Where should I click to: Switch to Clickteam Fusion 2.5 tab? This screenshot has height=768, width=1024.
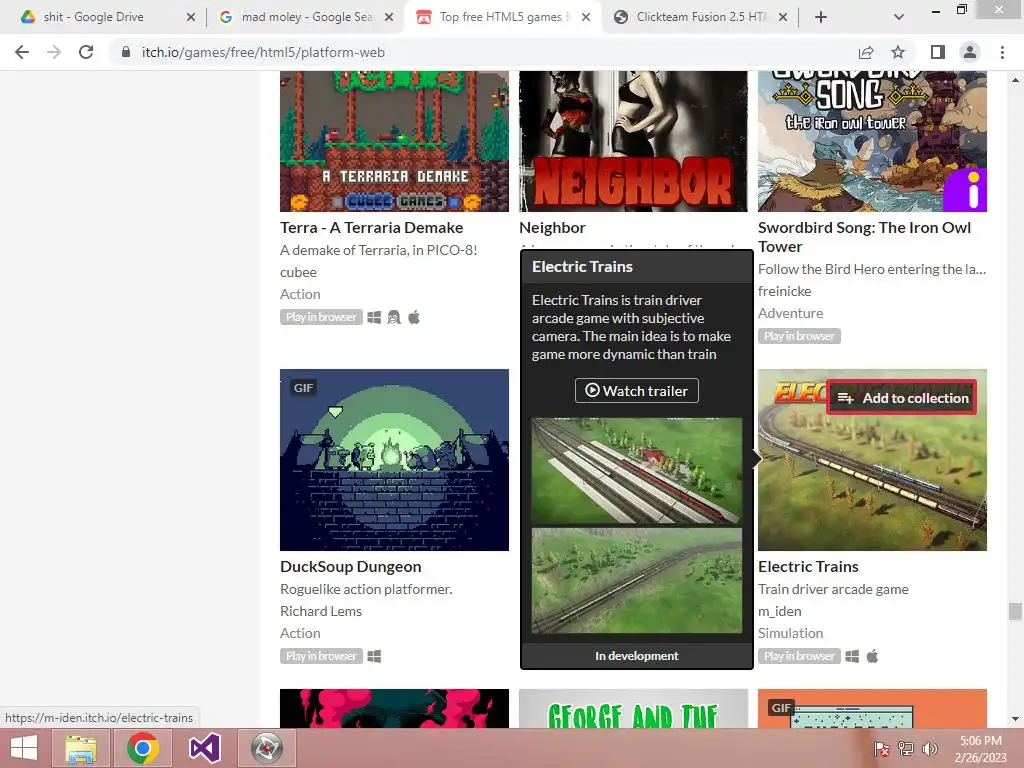tap(692, 17)
